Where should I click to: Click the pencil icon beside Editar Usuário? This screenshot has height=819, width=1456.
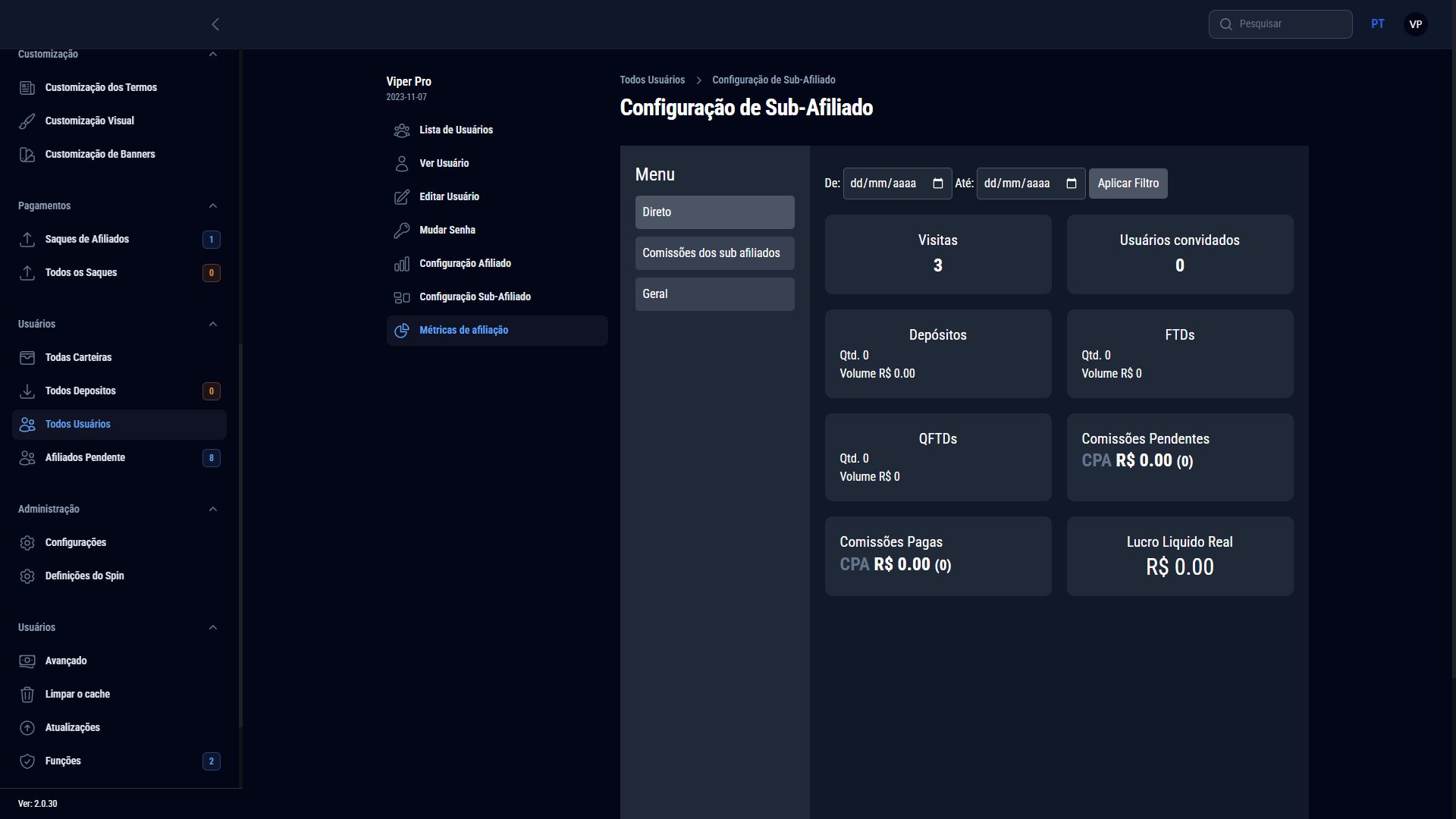[402, 197]
